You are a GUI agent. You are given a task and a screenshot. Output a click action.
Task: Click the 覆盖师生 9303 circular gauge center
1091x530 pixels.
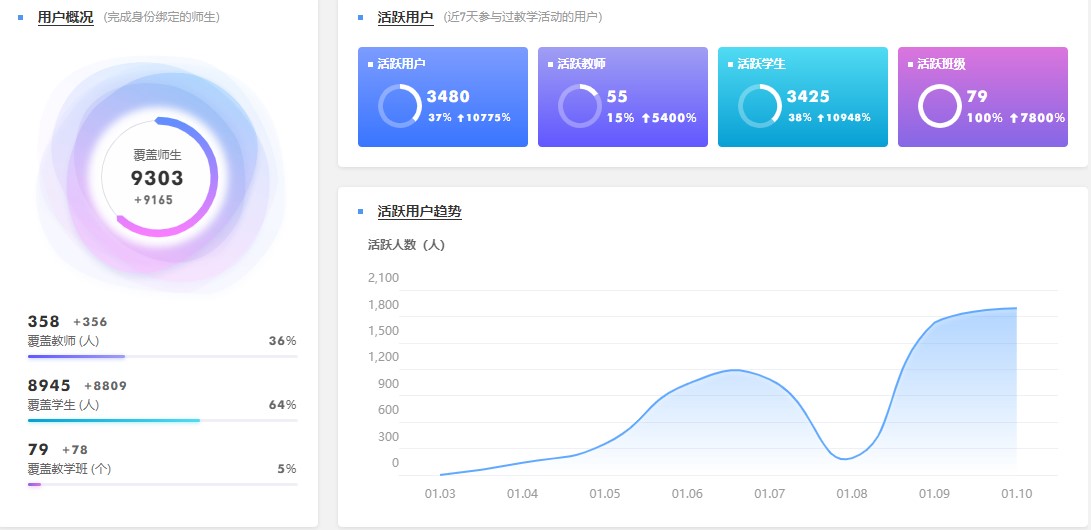(x=159, y=178)
